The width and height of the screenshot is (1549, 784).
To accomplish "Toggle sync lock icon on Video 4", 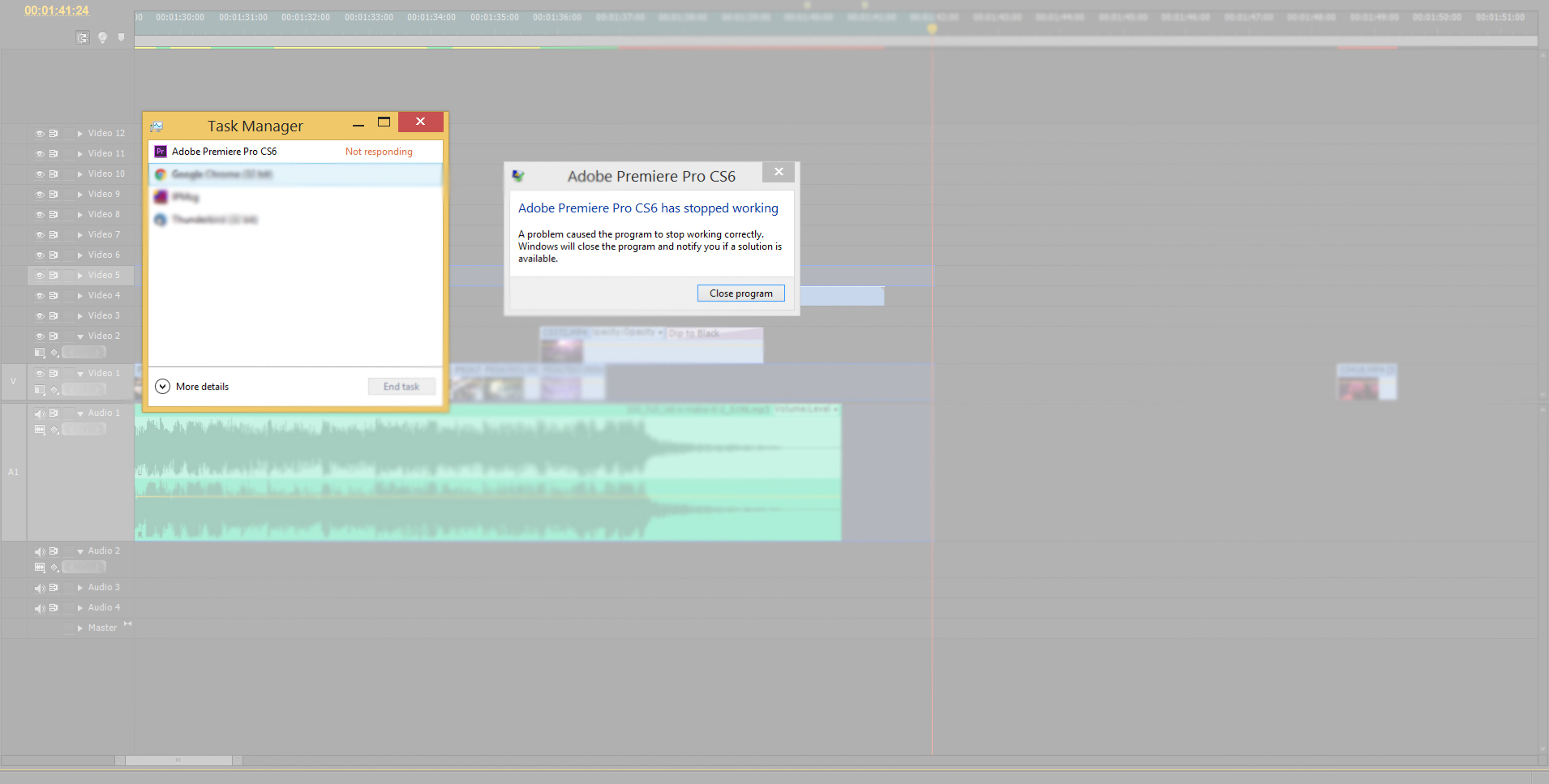I will coord(54,295).
